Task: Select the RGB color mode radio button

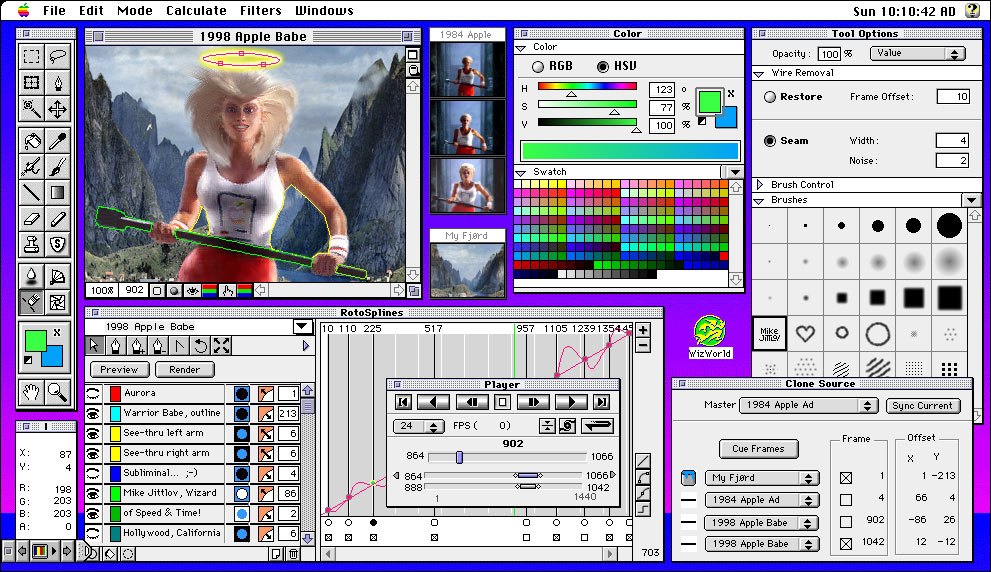Action: 538,66
